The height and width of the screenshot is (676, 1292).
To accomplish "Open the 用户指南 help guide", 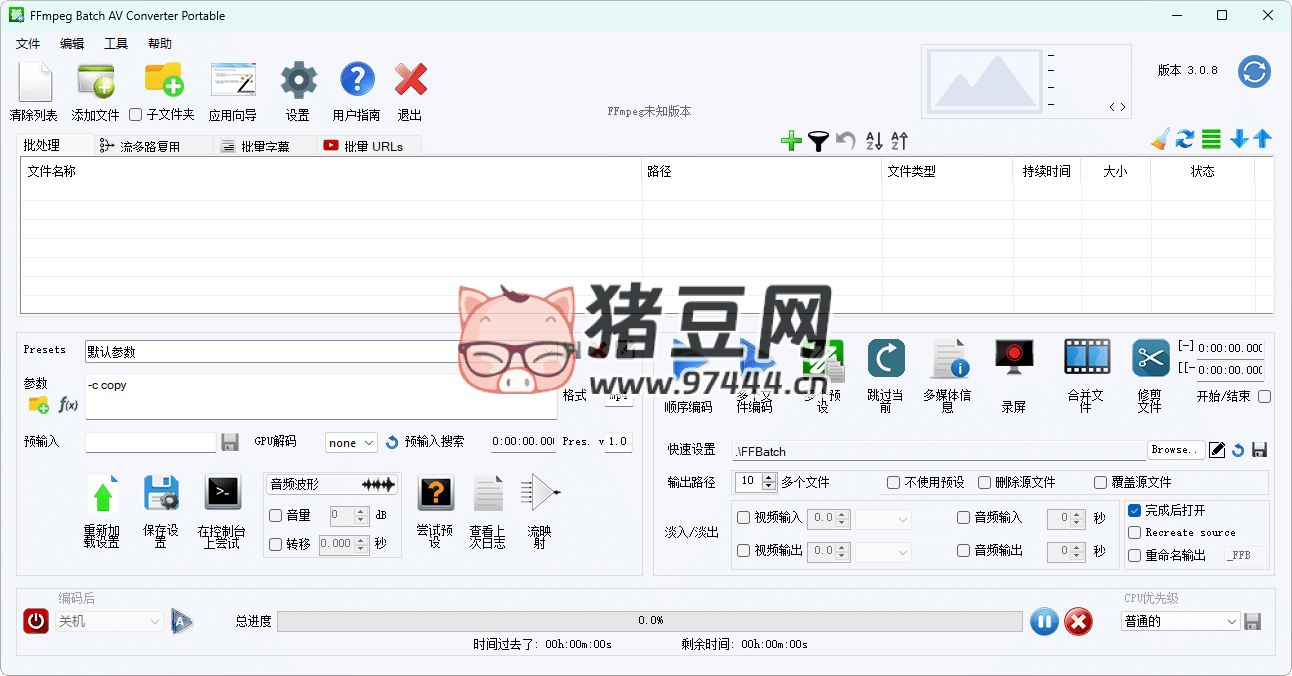I will tap(357, 79).
